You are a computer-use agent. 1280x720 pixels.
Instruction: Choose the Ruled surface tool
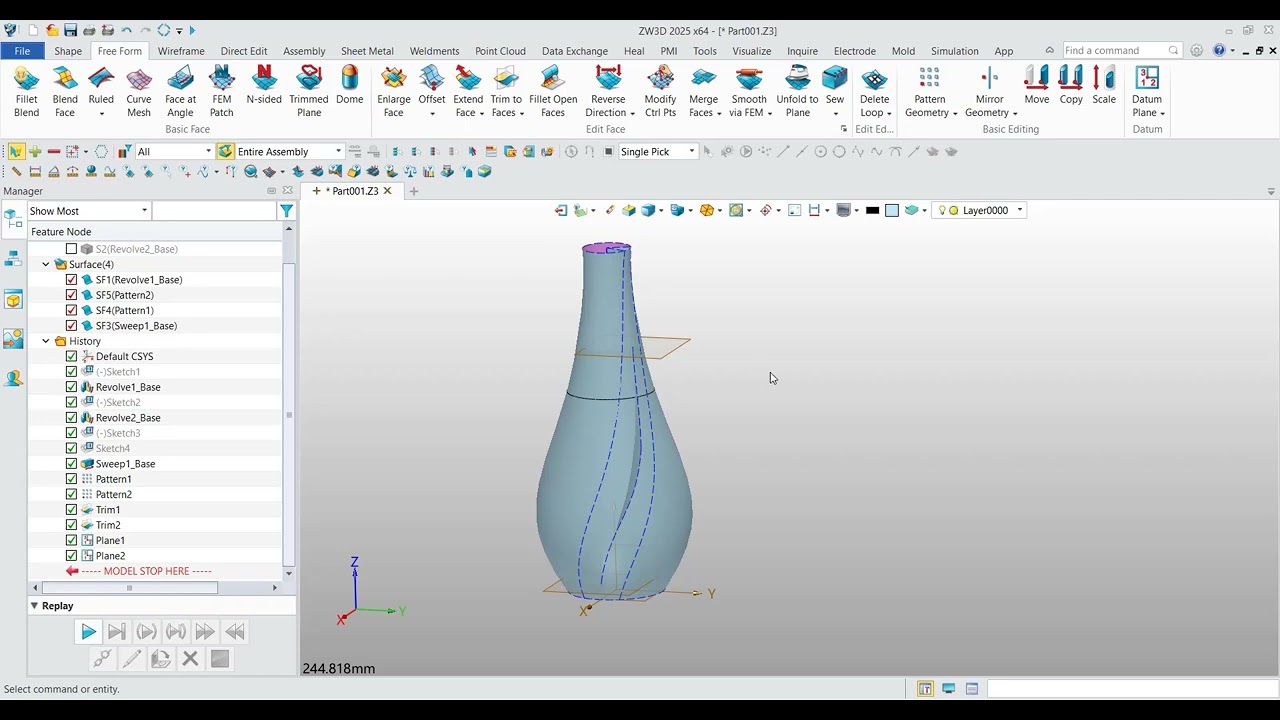click(101, 92)
